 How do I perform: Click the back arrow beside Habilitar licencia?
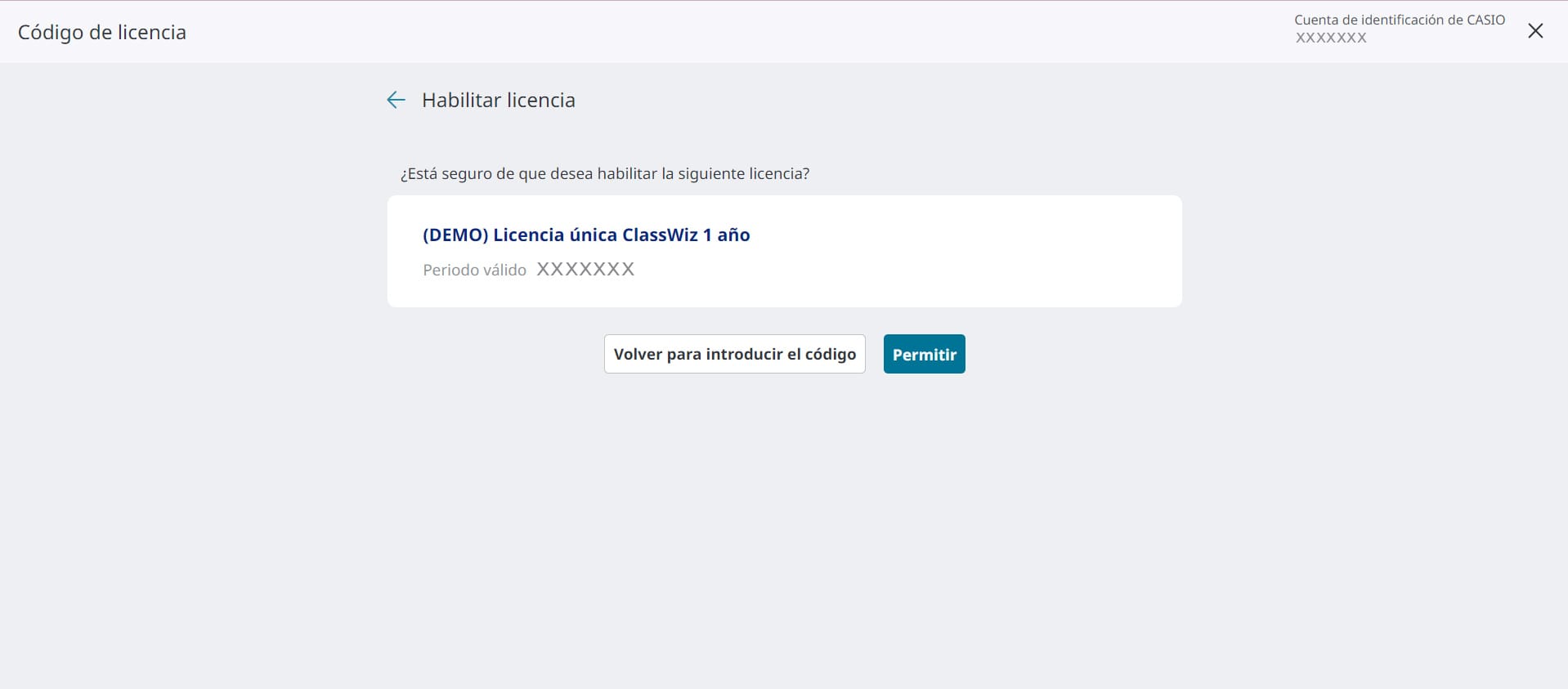coord(396,100)
